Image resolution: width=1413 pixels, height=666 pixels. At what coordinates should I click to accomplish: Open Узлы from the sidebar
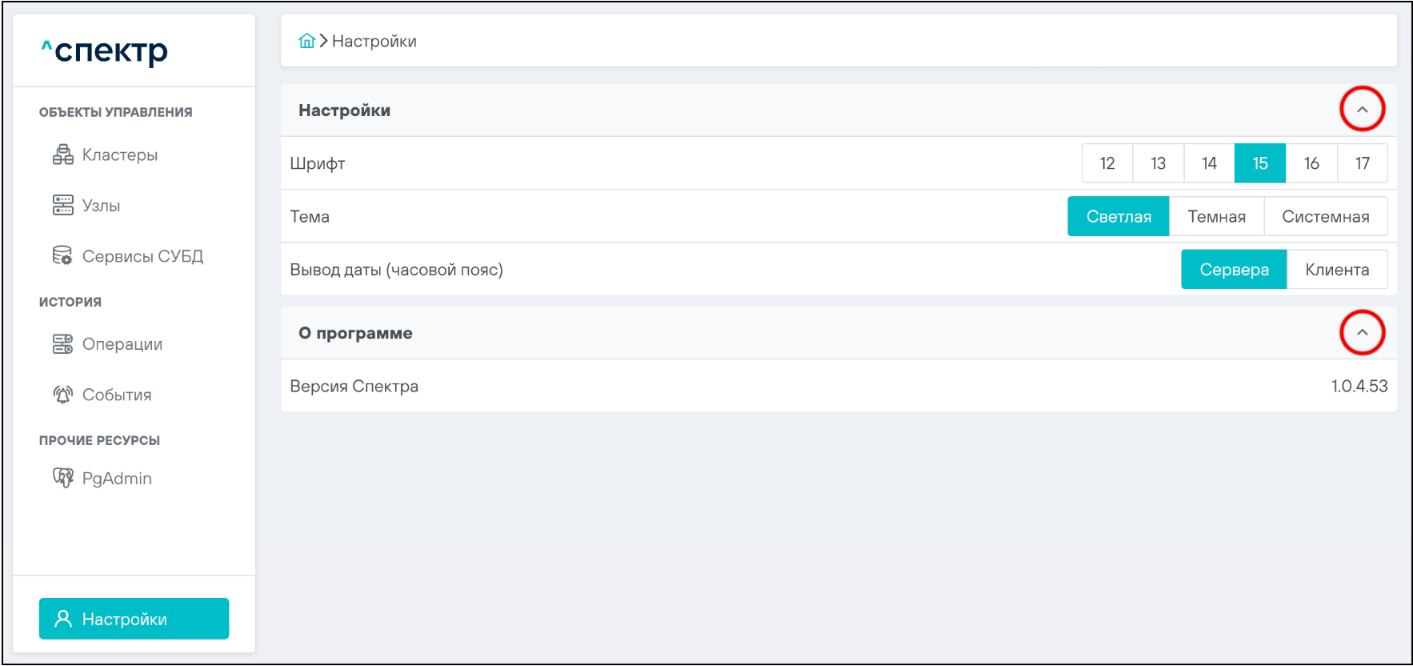tap(101, 206)
